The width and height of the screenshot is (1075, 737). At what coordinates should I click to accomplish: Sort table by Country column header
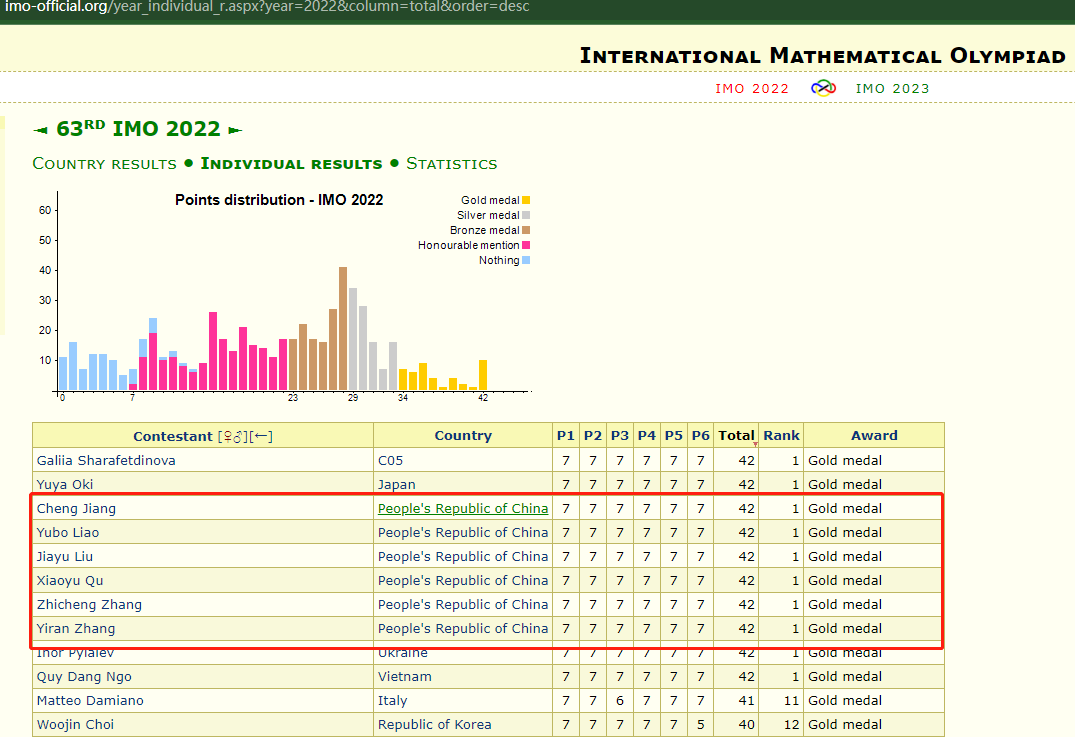tap(463, 436)
